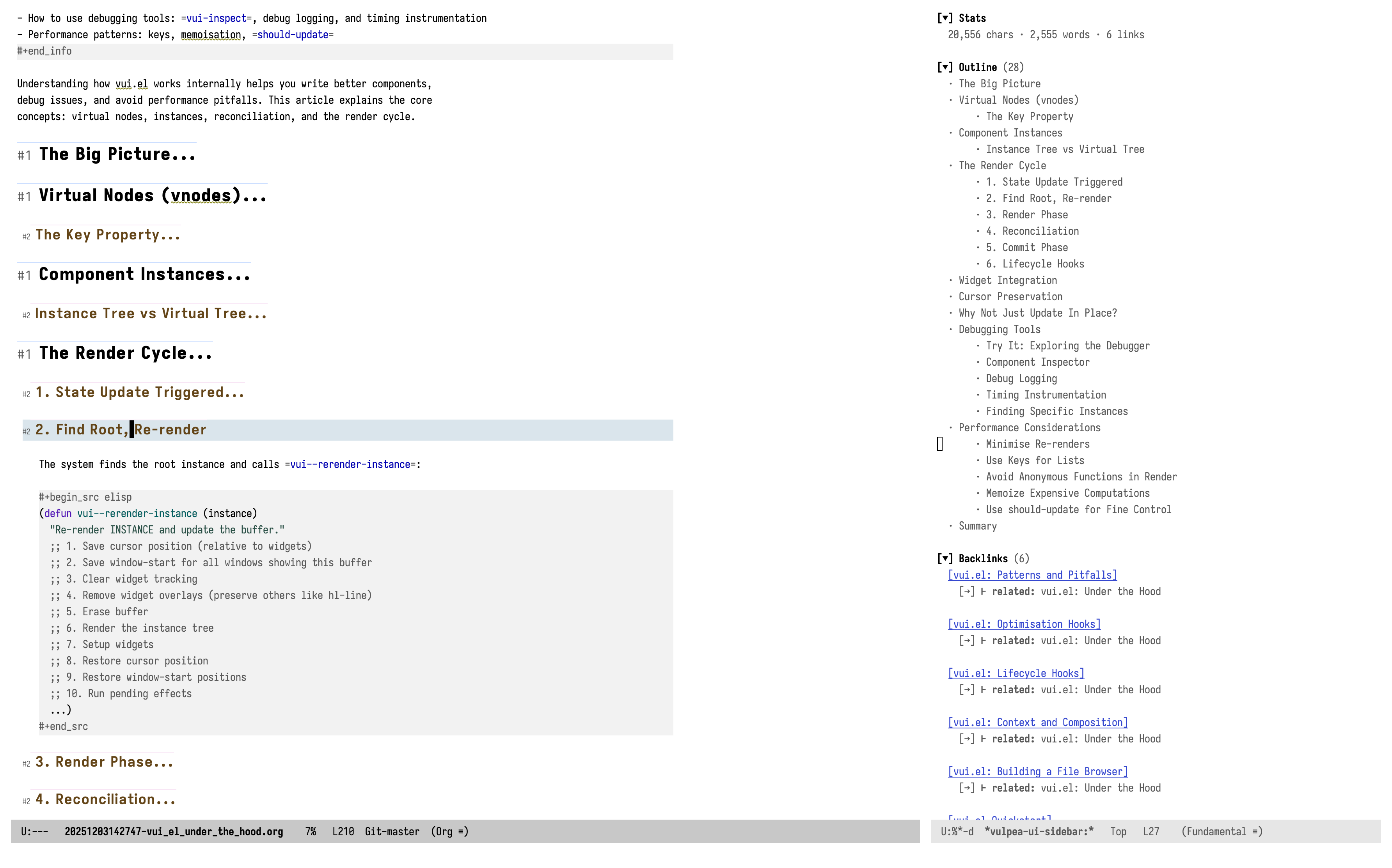The height and width of the screenshot is (868, 1392).
Task: Click arrow button under Optimisation Hooks backlink
Action: 967,641
